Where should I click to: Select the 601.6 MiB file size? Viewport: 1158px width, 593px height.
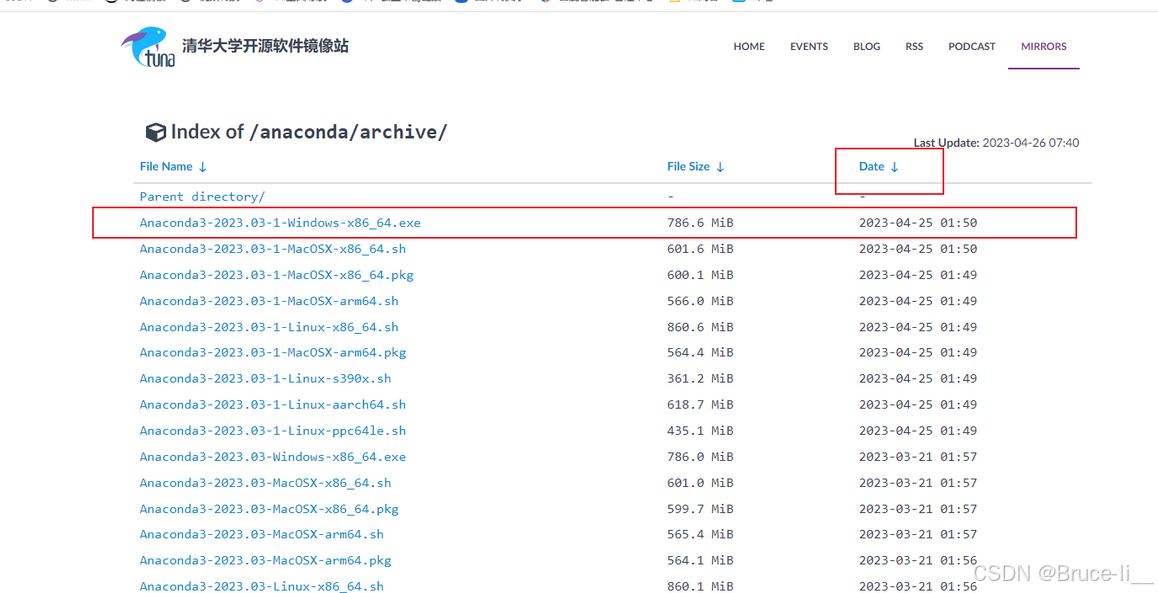700,249
